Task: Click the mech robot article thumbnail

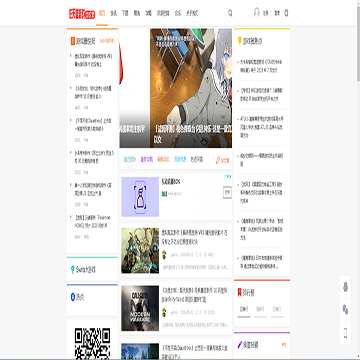Action: tap(140, 251)
